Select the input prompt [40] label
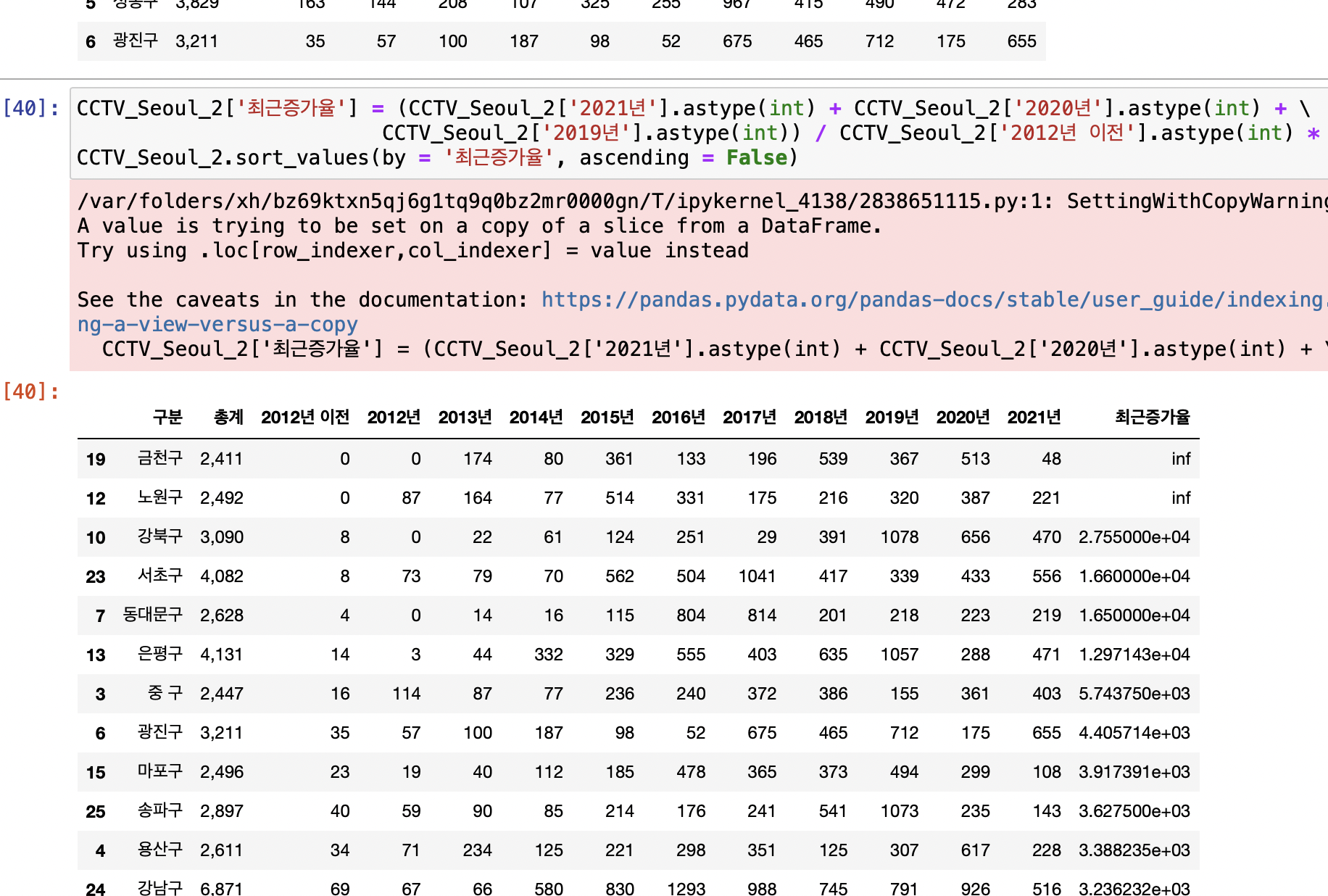1328x896 pixels. [x=32, y=108]
